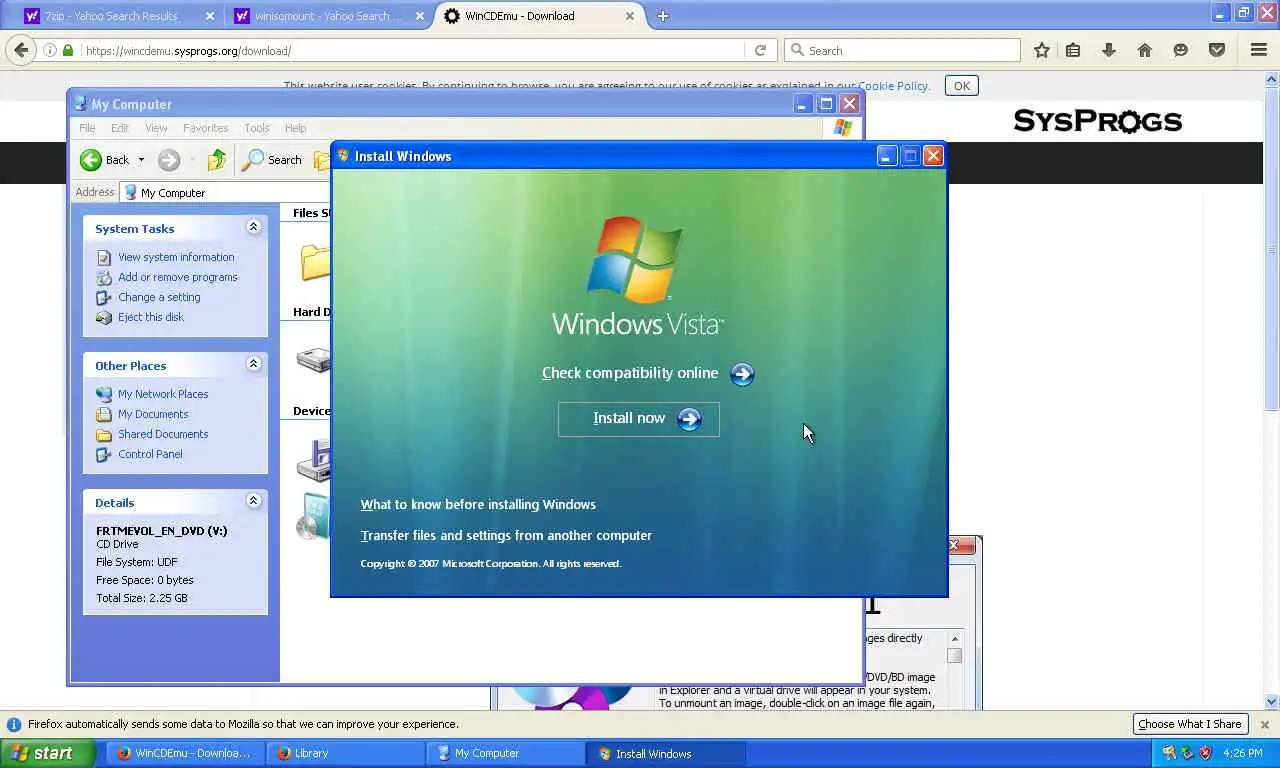The height and width of the screenshot is (768, 1280).
Task: Open the File menu in My Computer
Action: (x=87, y=128)
